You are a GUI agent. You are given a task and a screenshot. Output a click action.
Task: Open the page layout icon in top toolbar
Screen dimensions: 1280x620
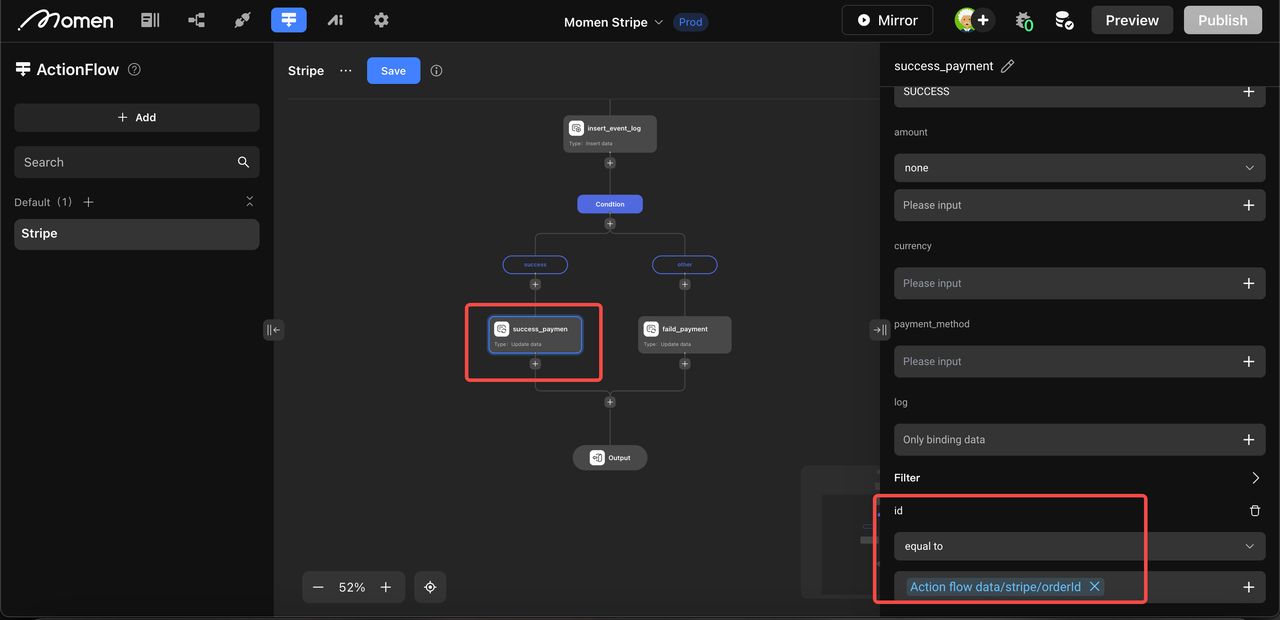[150, 20]
